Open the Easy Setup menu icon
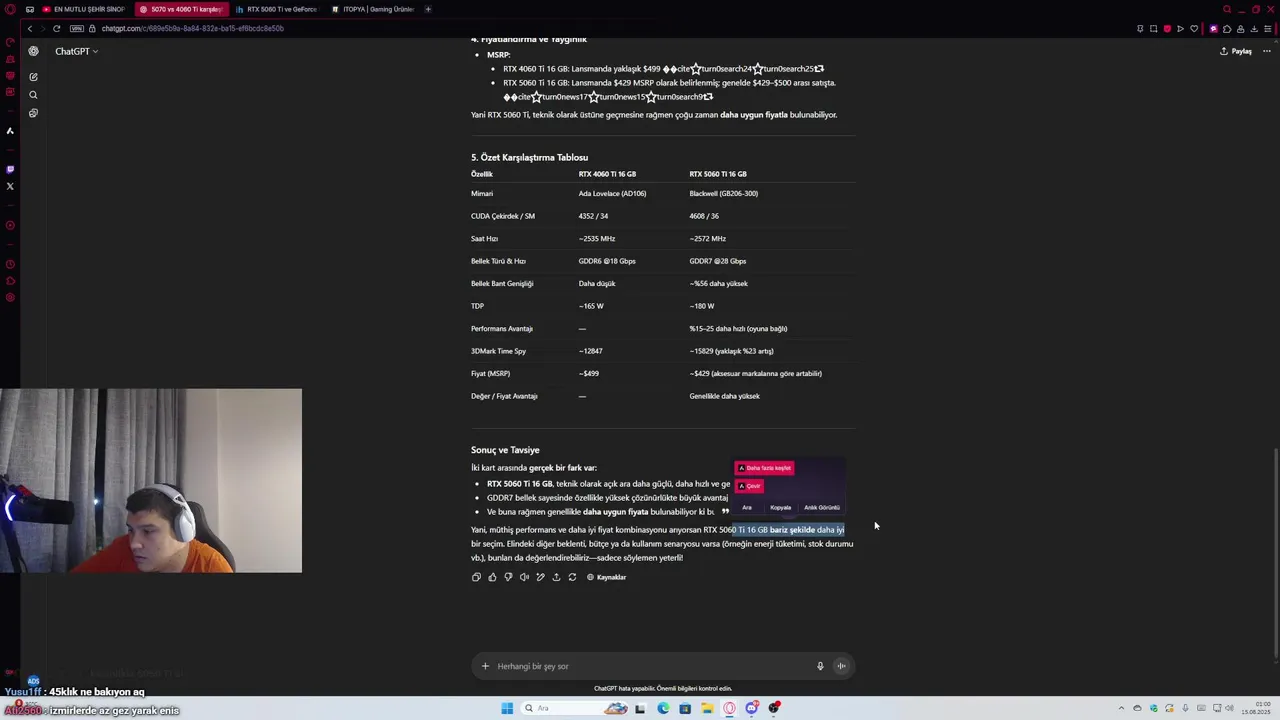 pyautogui.click(x=1268, y=28)
